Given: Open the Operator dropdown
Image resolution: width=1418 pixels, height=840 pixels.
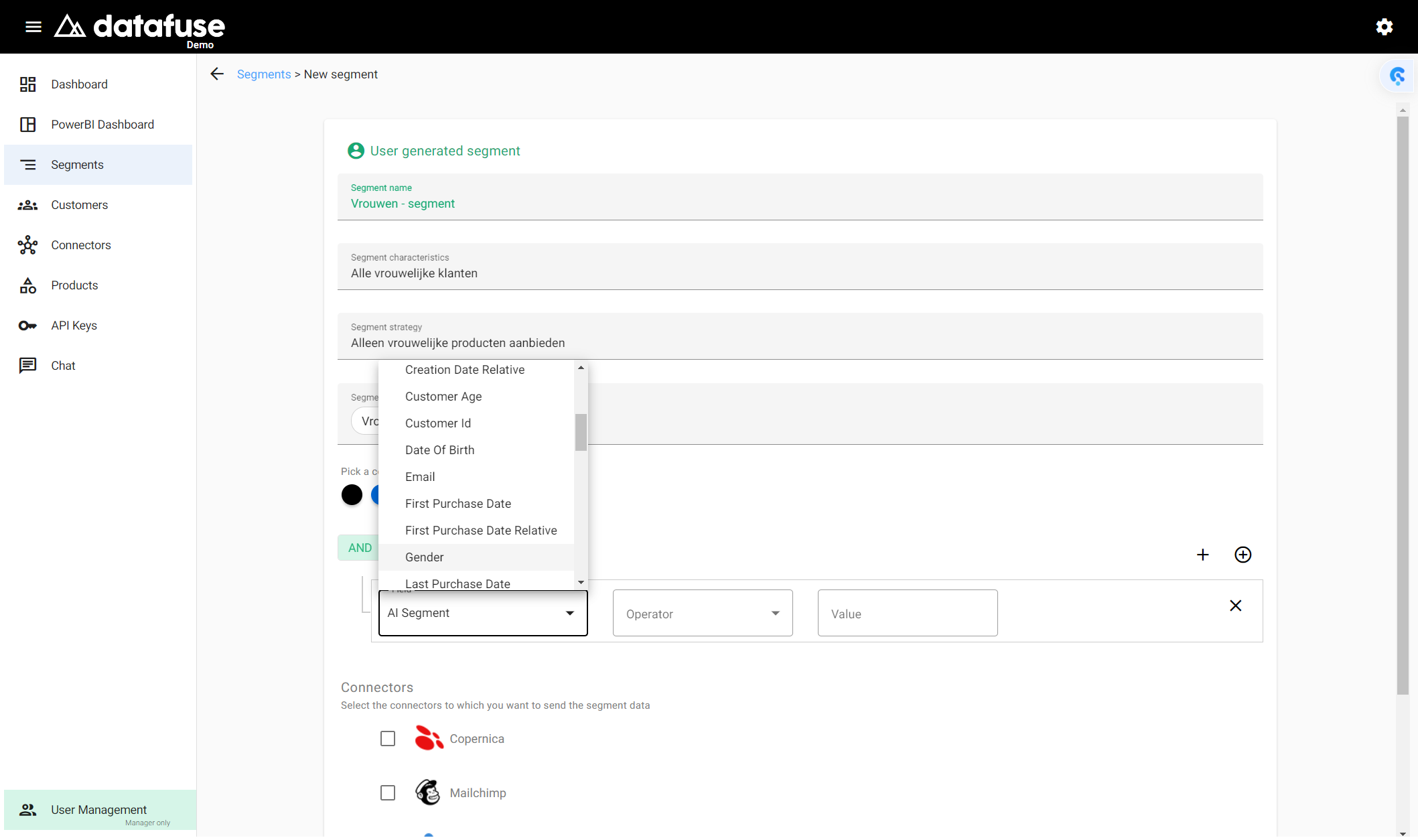Looking at the screenshot, I should pyautogui.click(x=703, y=613).
